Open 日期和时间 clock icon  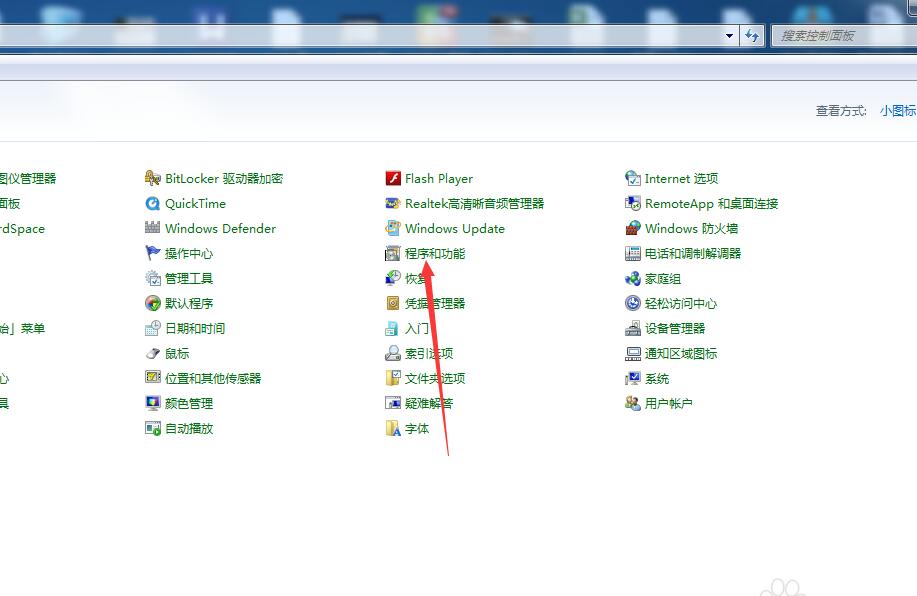pyautogui.click(x=153, y=328)
